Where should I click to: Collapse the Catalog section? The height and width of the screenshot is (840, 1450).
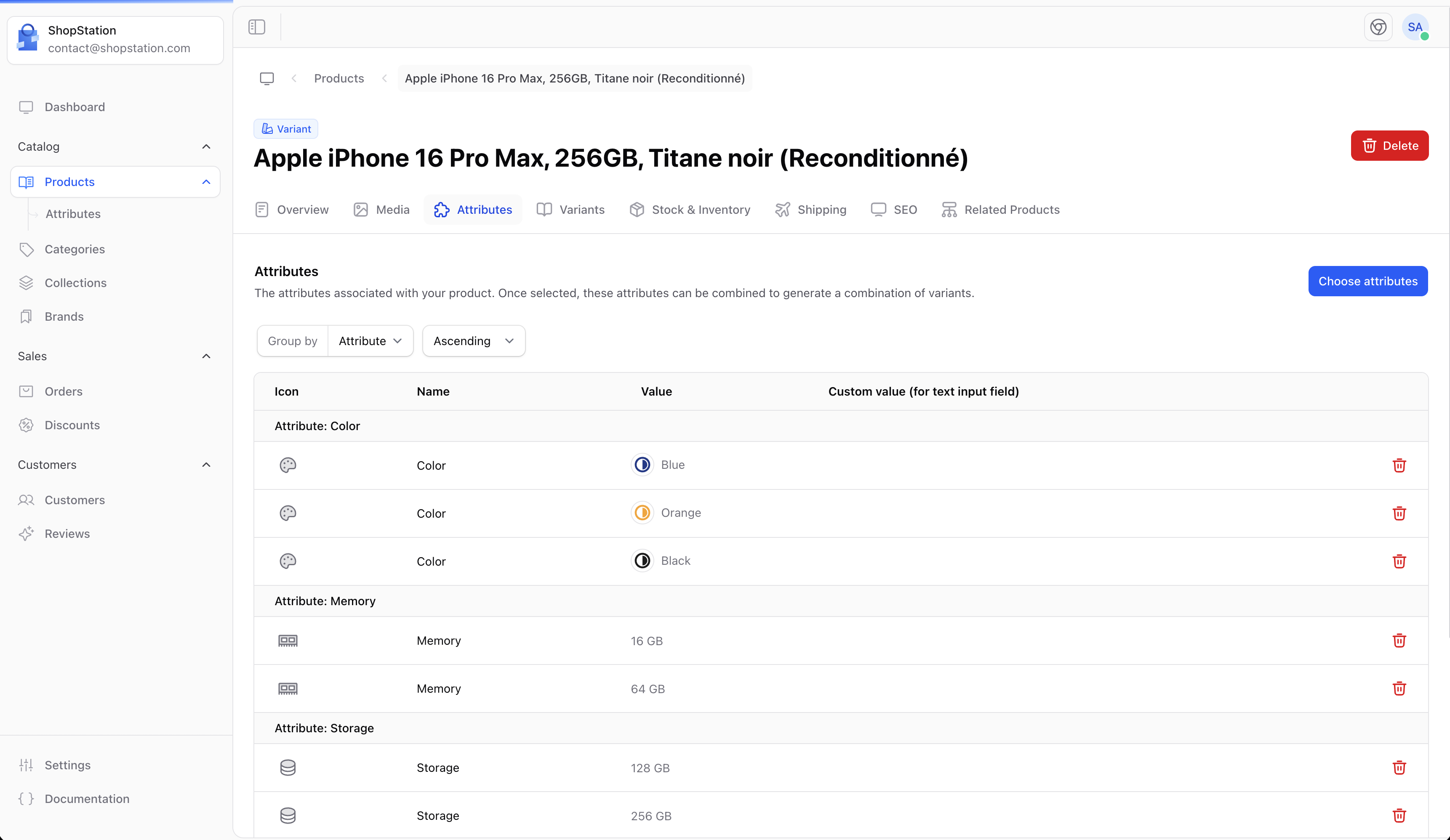[x=206, y=147]
